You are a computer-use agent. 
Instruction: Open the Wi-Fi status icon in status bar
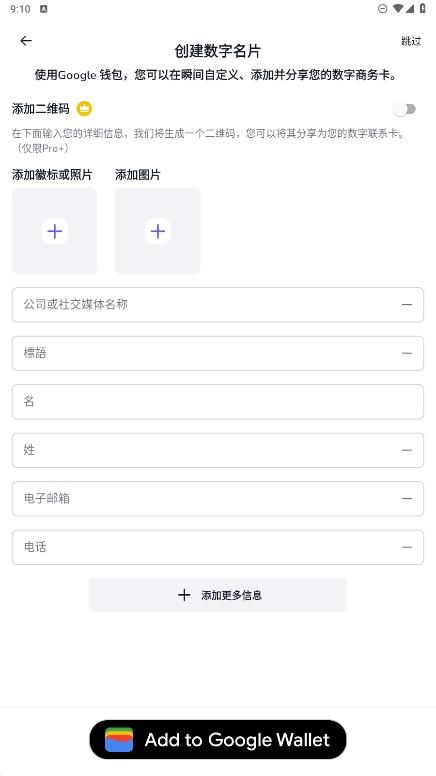[x=397, y=8]
